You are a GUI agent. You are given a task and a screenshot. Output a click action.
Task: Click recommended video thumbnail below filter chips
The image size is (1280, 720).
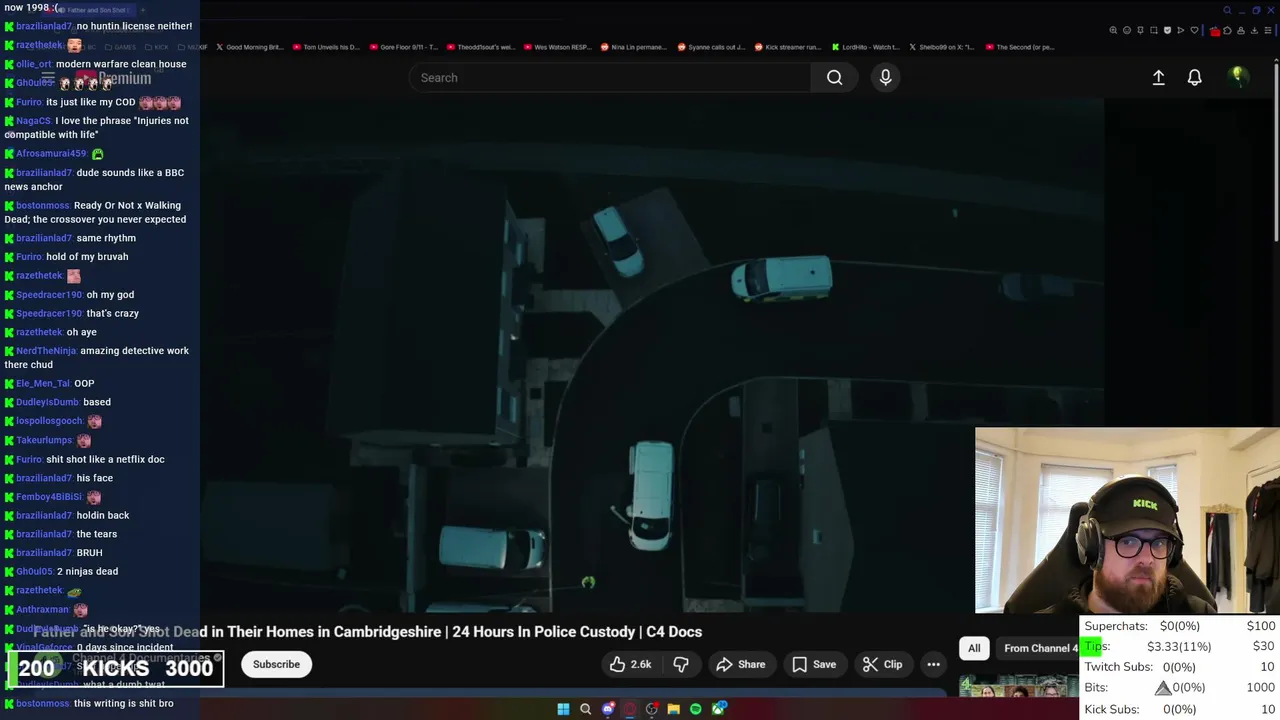[x=1018, y=686]
